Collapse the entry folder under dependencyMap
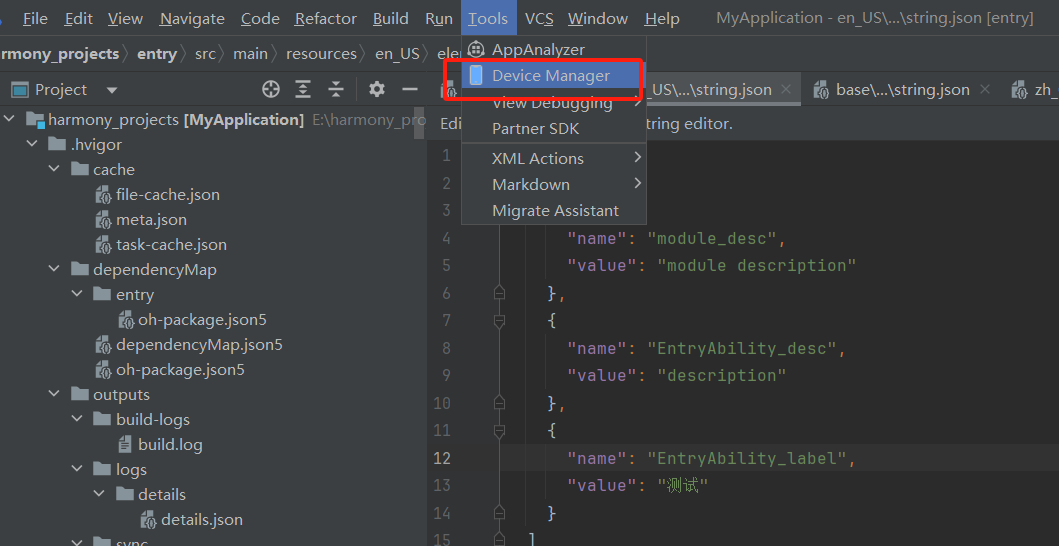 77,295
